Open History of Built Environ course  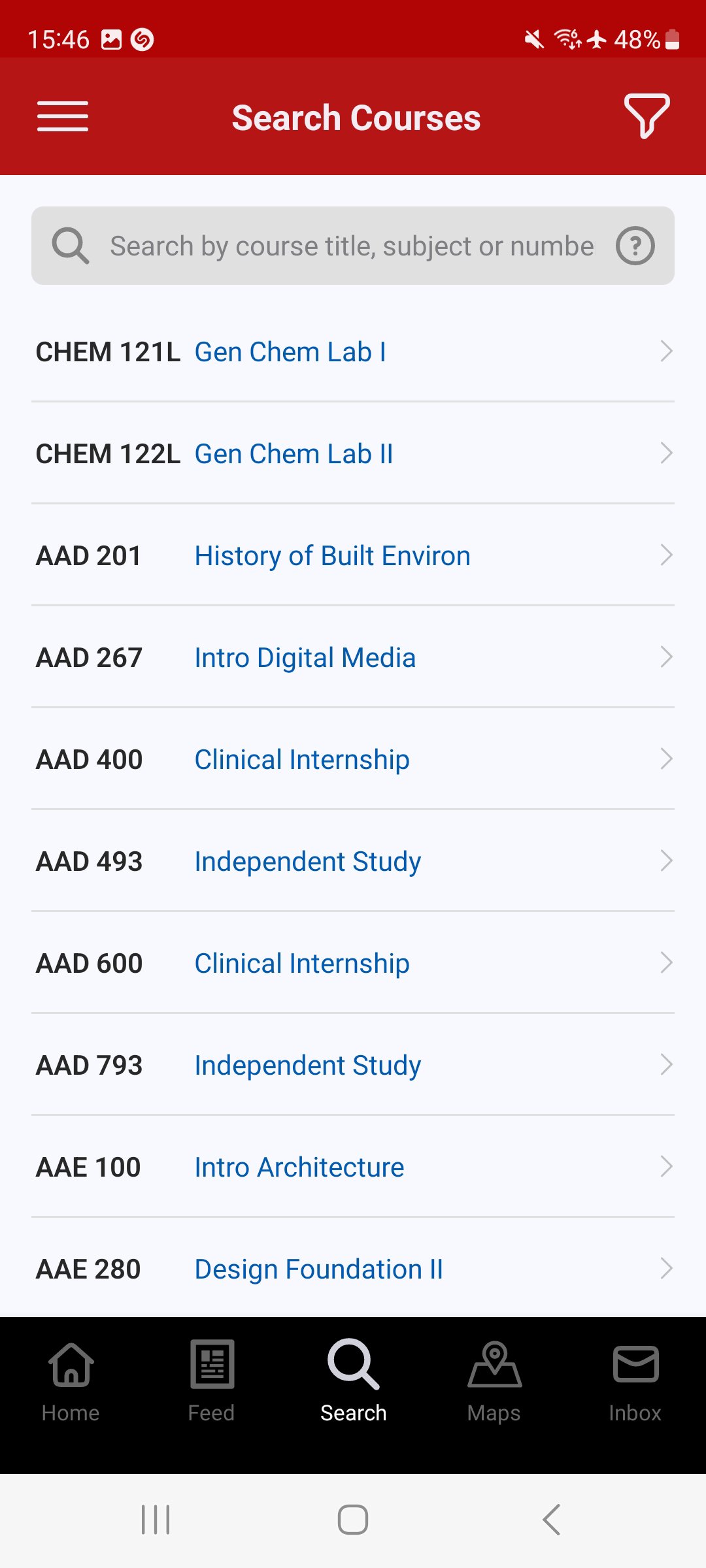click(x=332, y=556)
